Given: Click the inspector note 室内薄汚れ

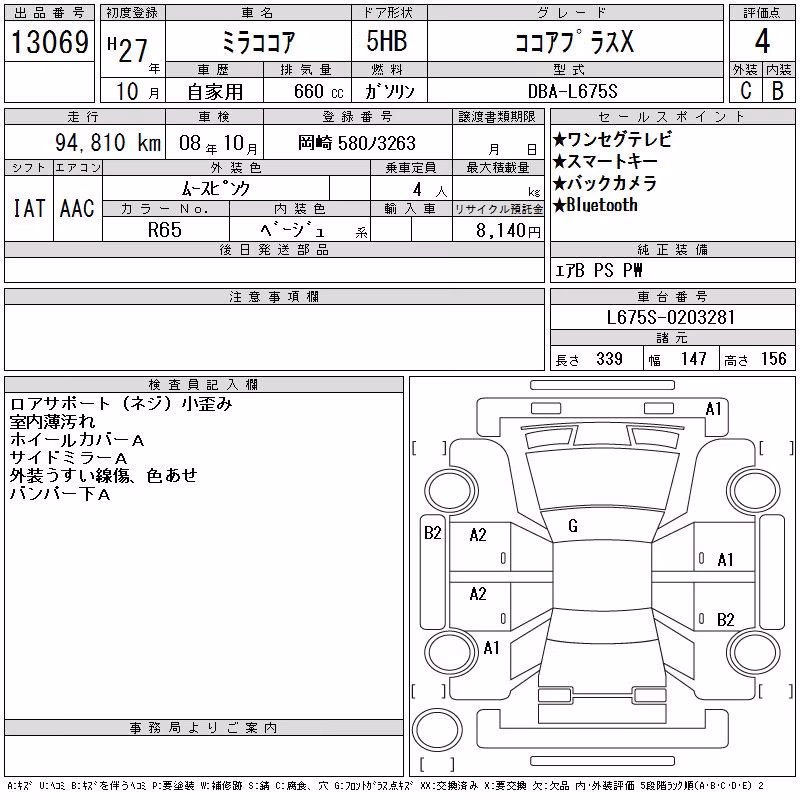Looking at the screenshot, I should tap(53, 422).
